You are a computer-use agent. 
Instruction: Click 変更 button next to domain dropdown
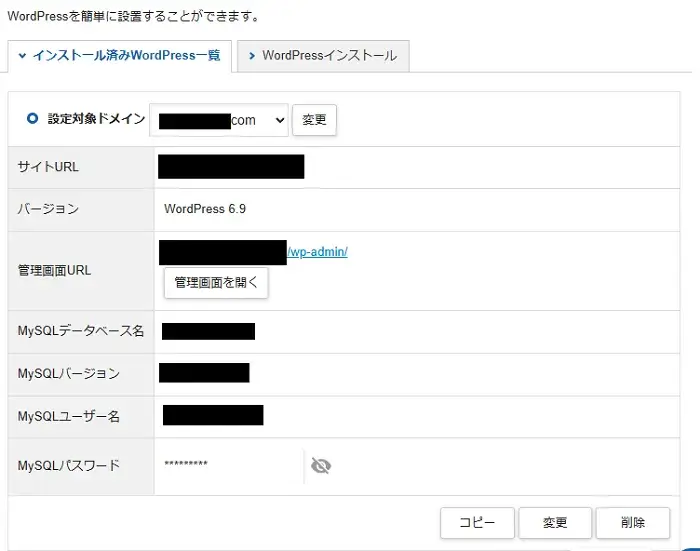pyautogui.click(x=314, y=120)
